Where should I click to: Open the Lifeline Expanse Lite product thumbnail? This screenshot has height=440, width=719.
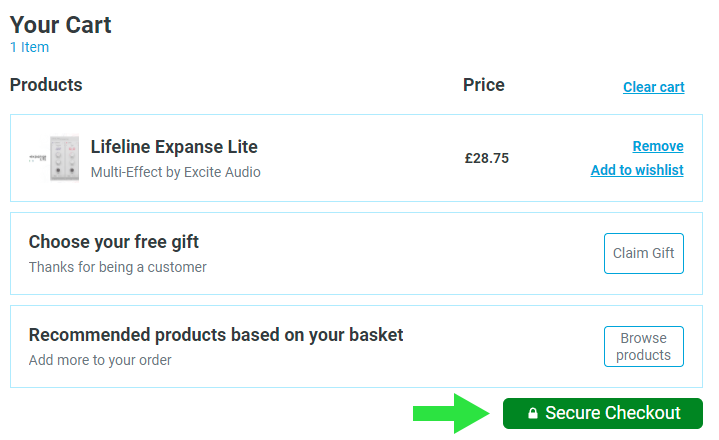(54, 158)
